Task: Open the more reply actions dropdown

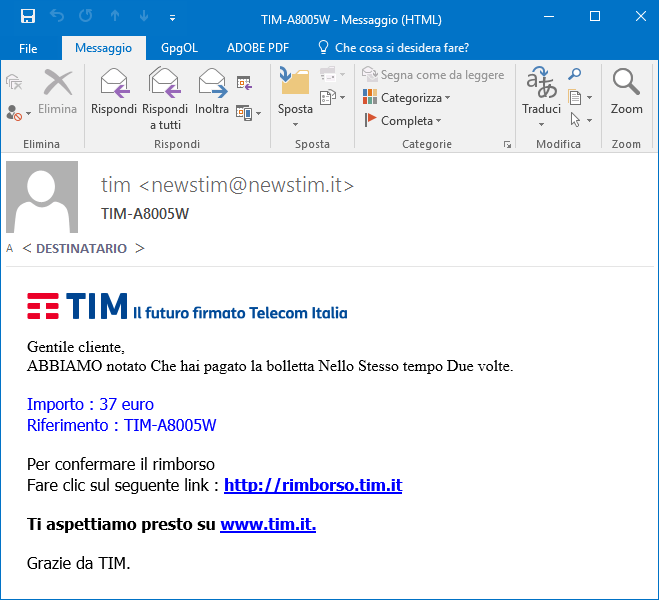Action: tap(249, 113)
